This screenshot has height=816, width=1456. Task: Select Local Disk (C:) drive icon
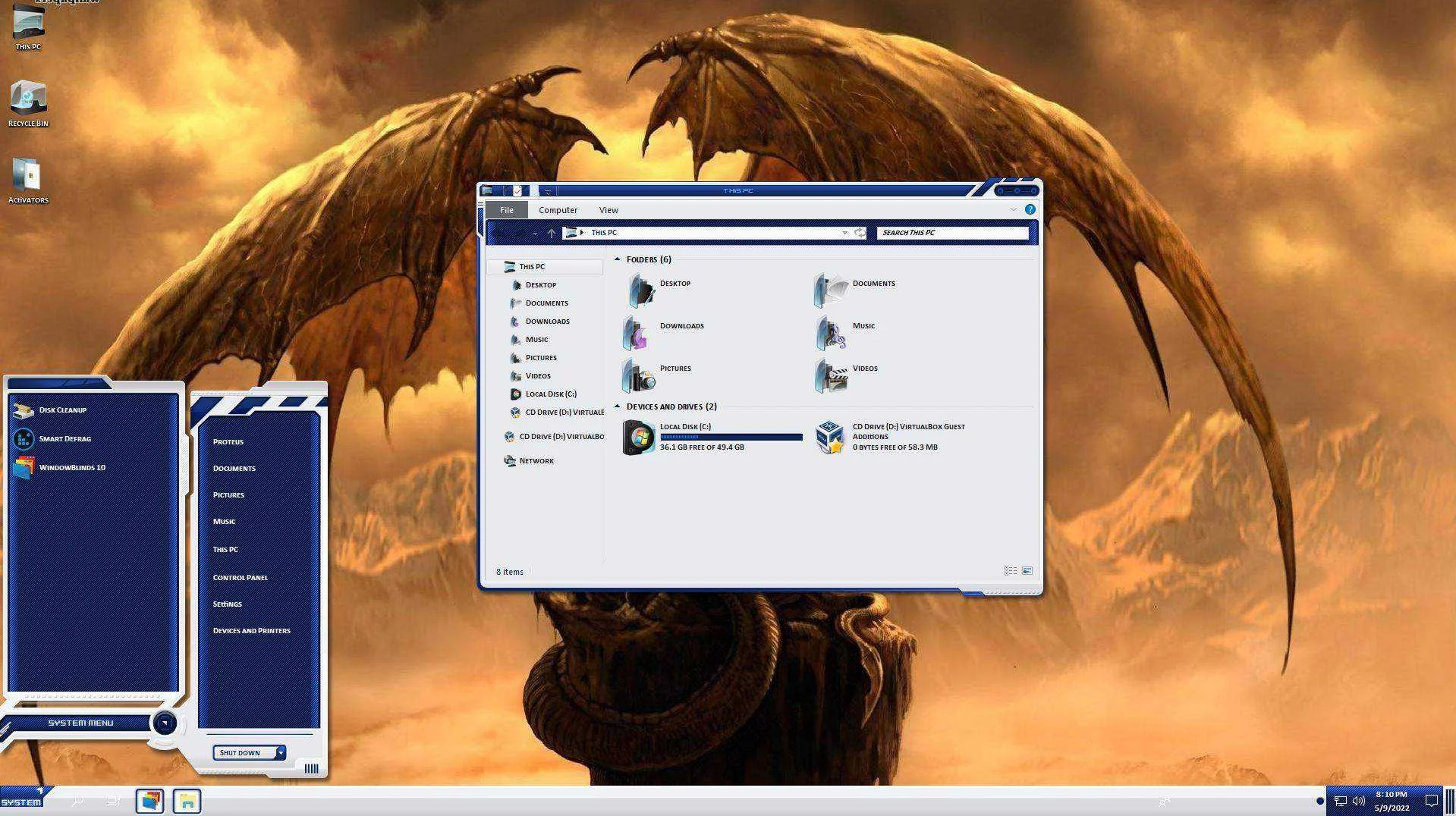pos(639,438)
